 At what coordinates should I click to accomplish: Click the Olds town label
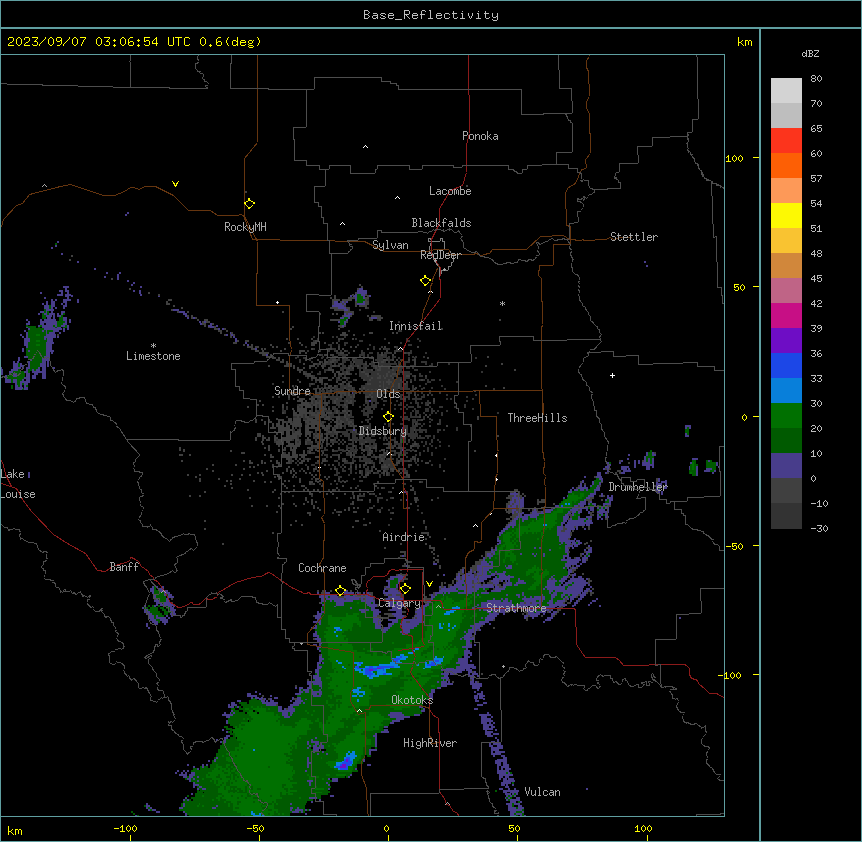point(388,394)
